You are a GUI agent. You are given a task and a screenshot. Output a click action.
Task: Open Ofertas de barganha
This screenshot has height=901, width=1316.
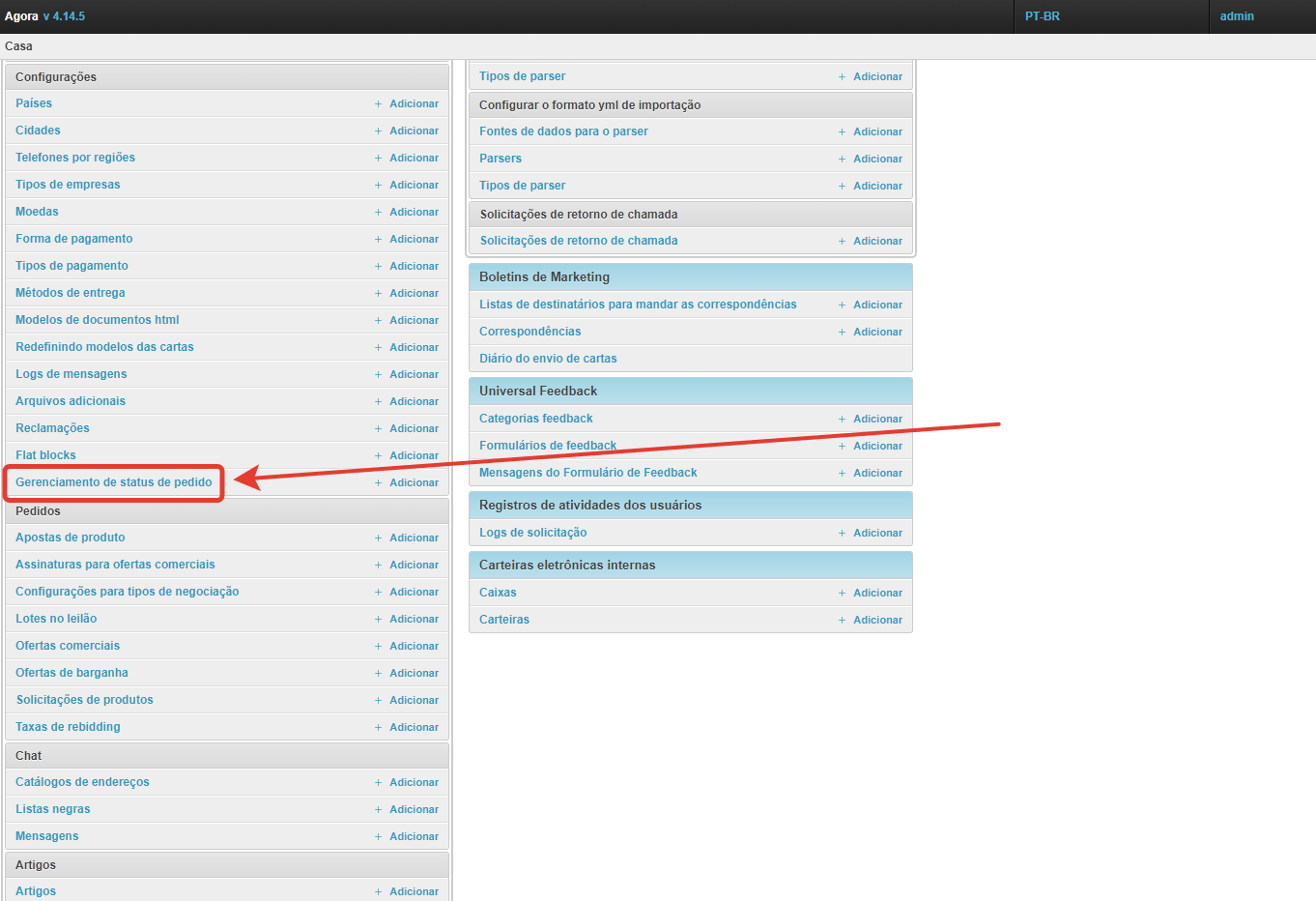72,673
